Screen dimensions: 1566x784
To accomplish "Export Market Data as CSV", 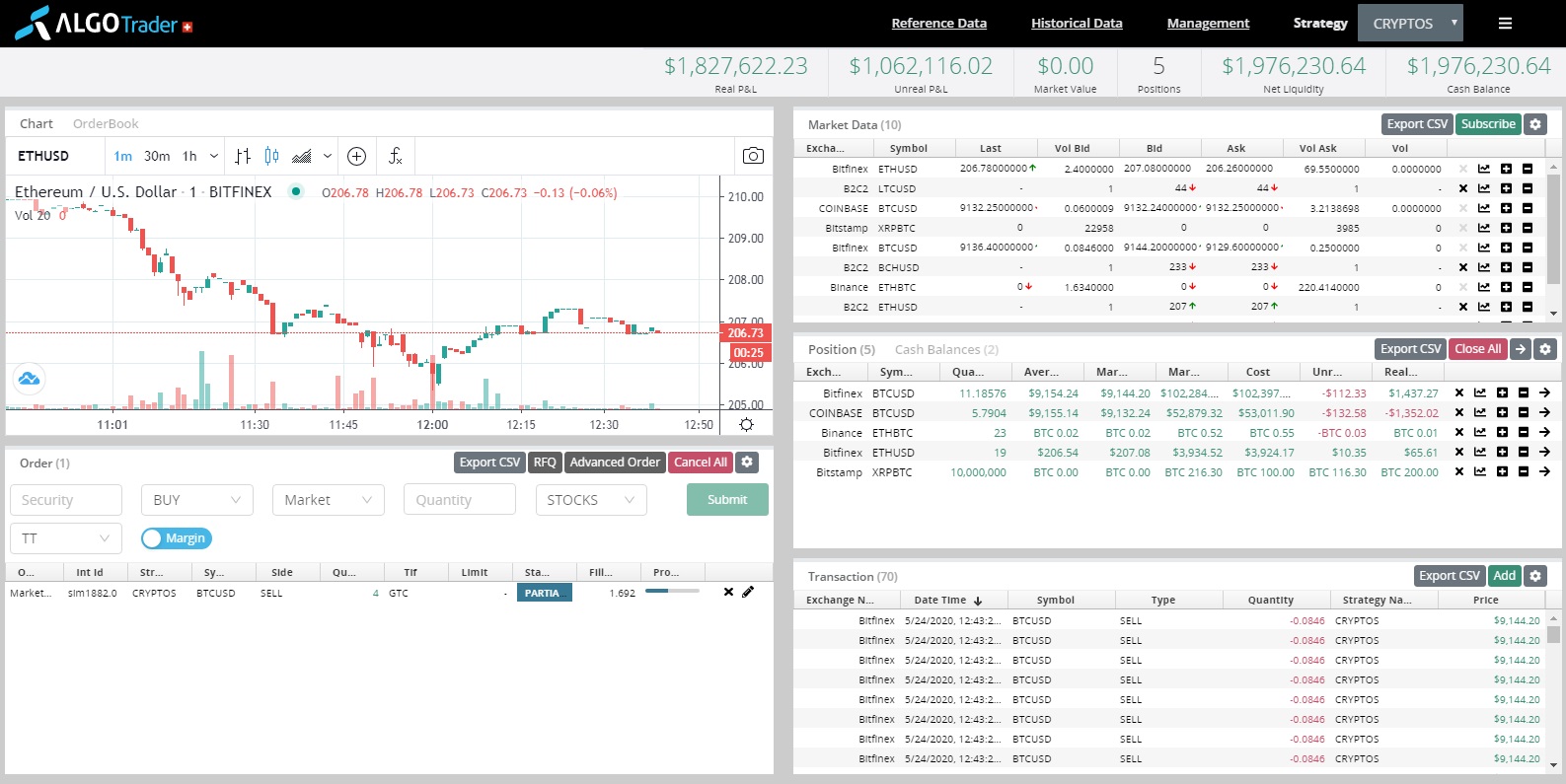I will [1417, 124].
